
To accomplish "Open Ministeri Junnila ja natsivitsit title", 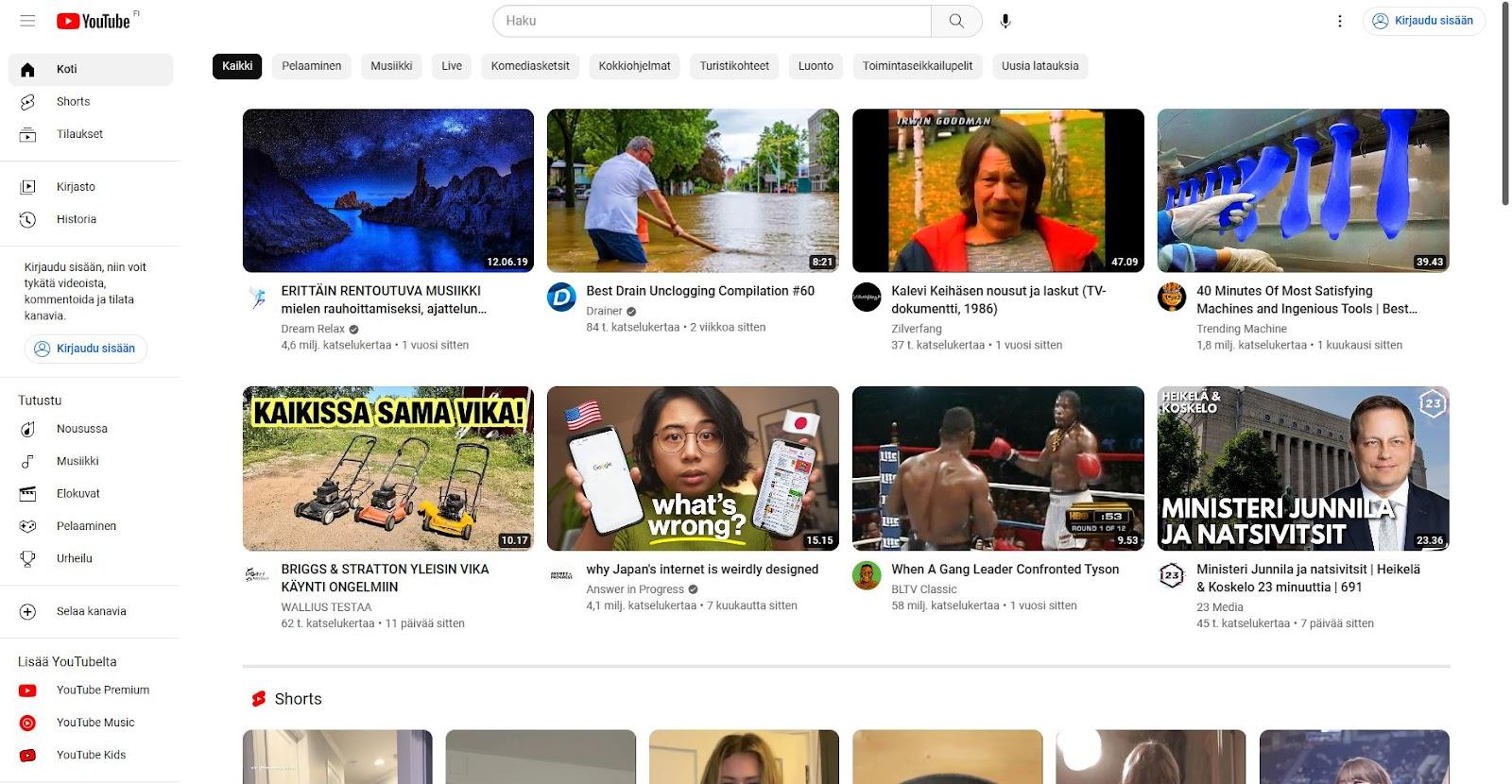I will point(1308,577).
